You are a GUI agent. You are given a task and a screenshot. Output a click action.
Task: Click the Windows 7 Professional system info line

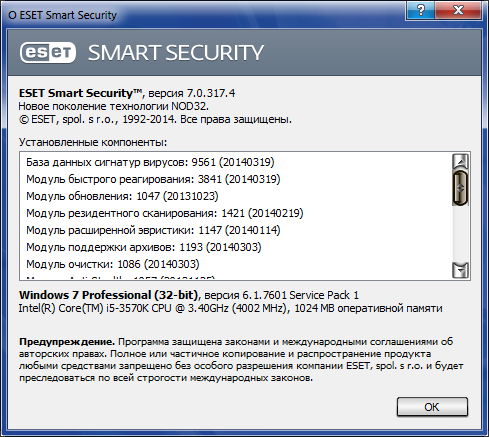click(189, 295)
